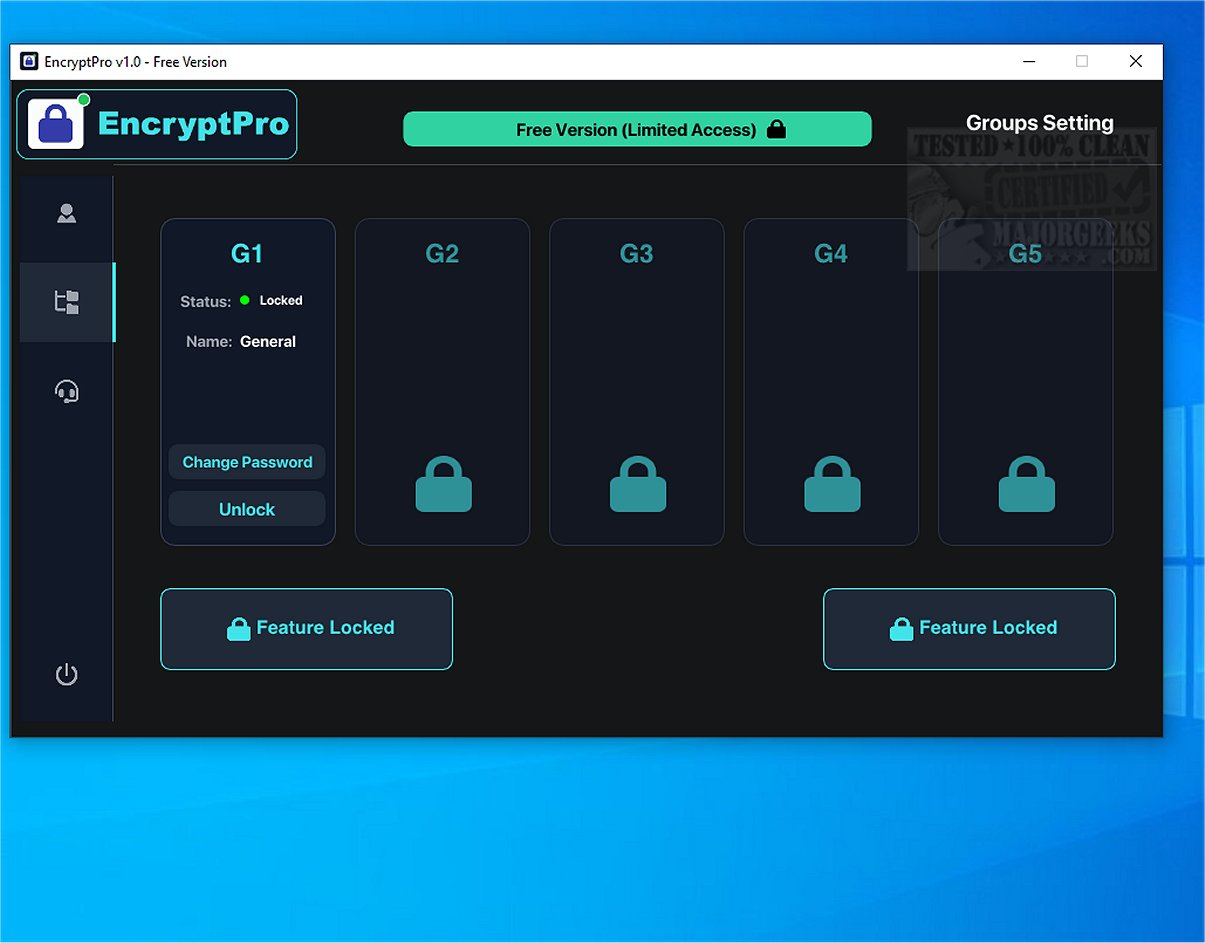Click the padlock on G5 card
The image size is (1205, 943).
click(1026, 485)
